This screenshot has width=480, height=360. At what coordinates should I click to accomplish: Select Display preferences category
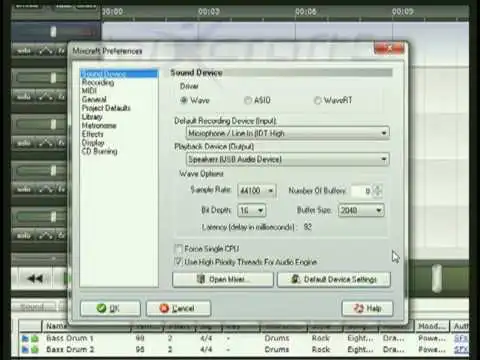[x=93, y=143]
